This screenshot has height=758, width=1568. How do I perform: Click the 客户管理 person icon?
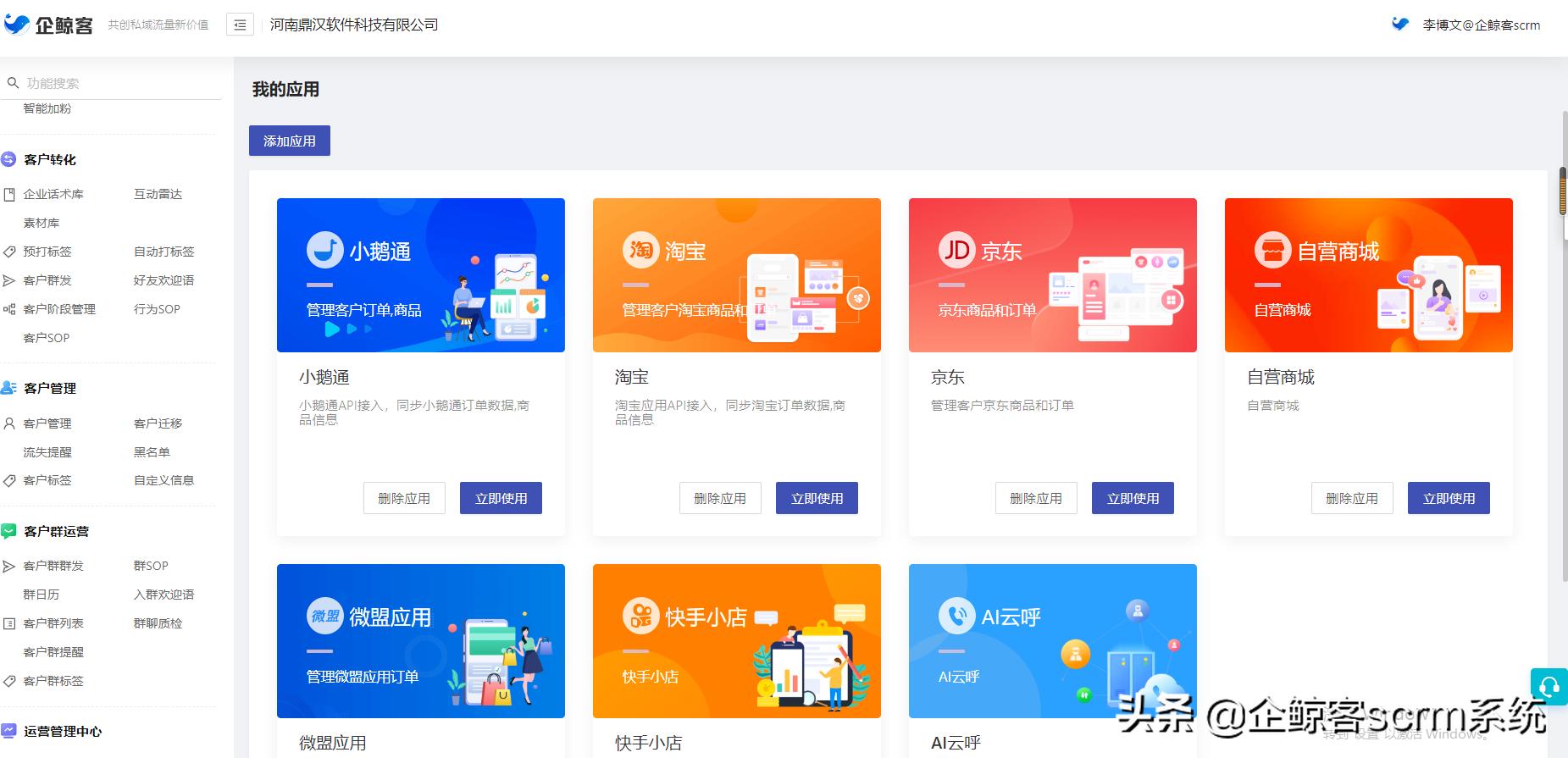point(9,423)
